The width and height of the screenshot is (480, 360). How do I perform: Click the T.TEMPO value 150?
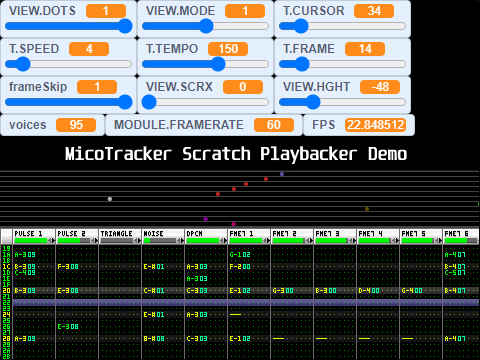point(228,49)
